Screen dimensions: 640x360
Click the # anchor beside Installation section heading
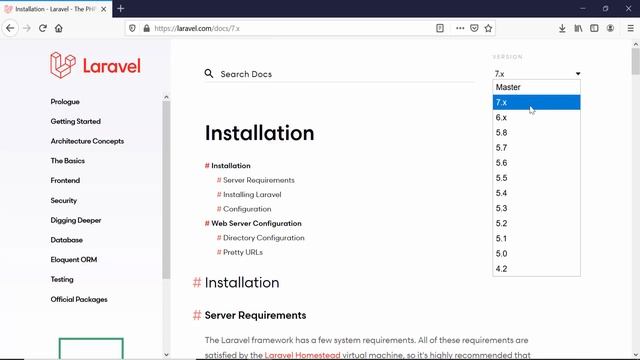click(197, 282)
